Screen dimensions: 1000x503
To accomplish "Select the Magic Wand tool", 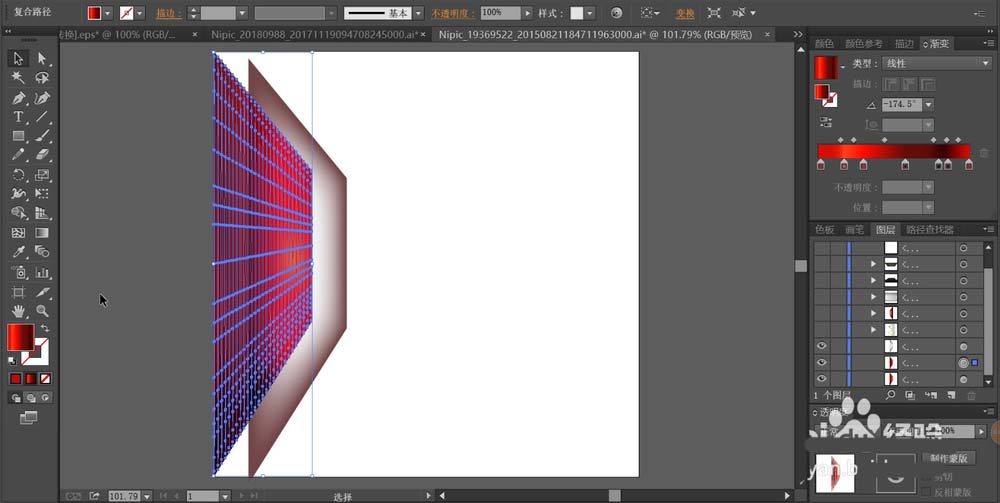I will pos(18,78).
